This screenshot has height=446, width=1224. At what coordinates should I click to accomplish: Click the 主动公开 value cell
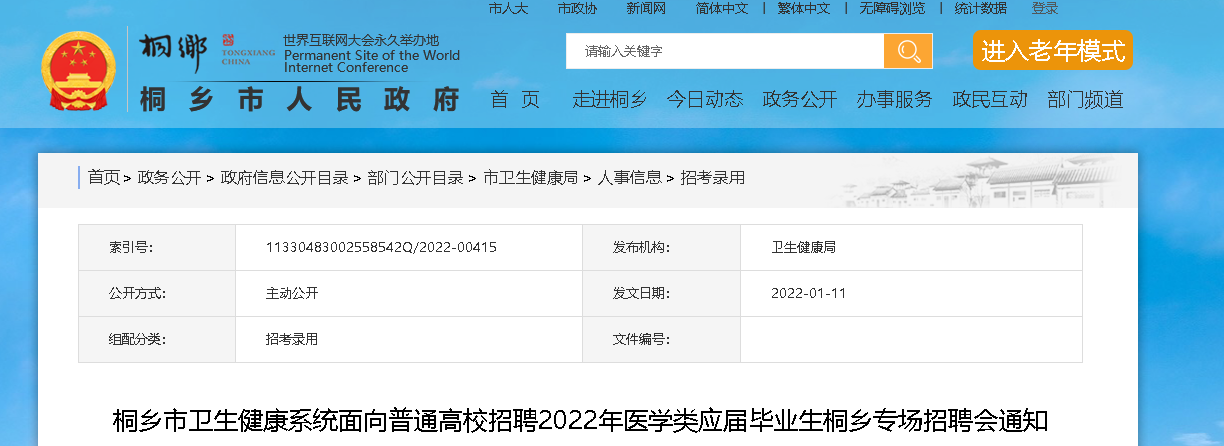click(x=409, y=293)
